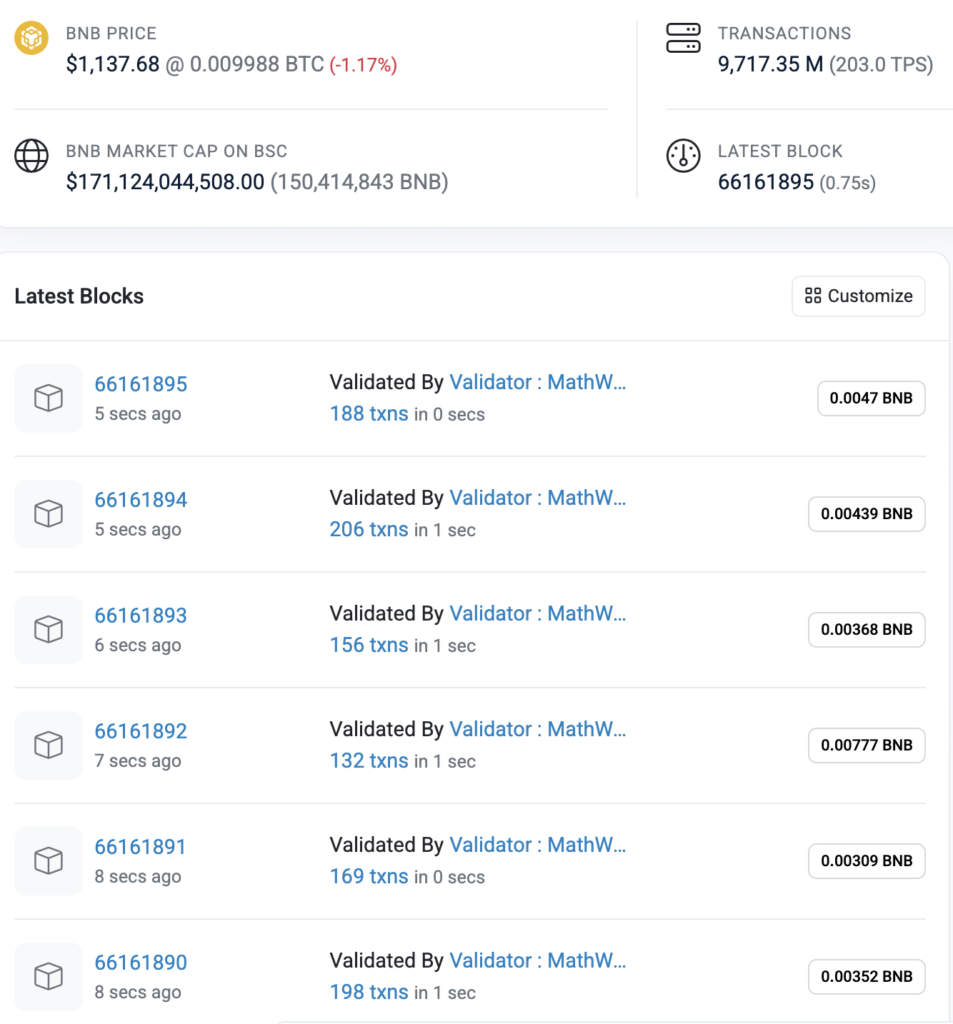
Task: Click the BNB price value $1,137.68
Action: click(113, 65)
